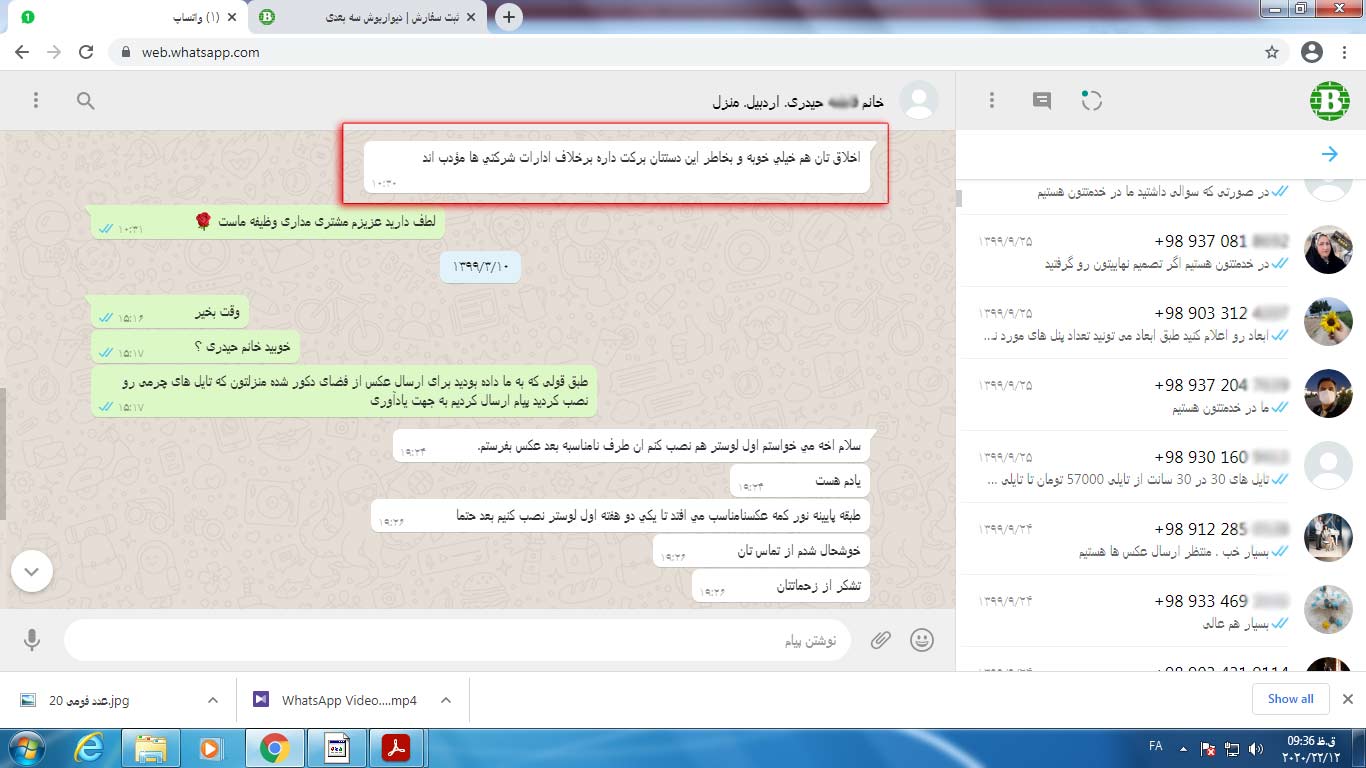Jump to latest messages down arrow
Viewport: 1366px width, 768px height.
(31, 571)
